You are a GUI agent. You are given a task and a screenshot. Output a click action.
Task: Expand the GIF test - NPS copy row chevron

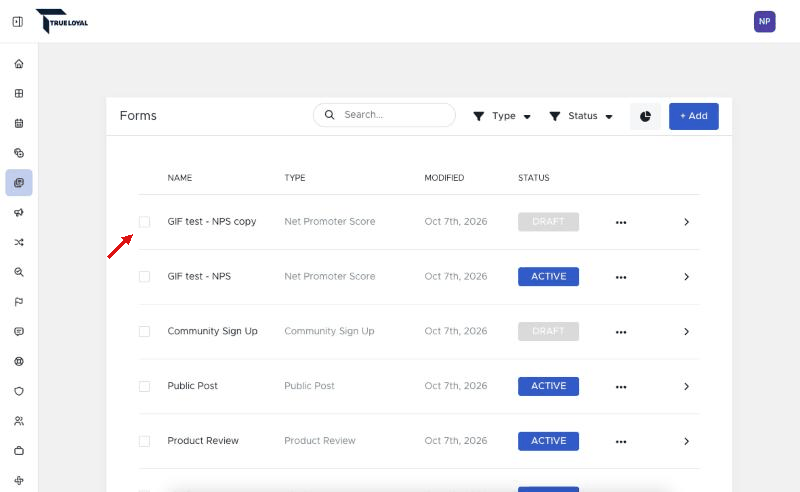pos(686,222)
